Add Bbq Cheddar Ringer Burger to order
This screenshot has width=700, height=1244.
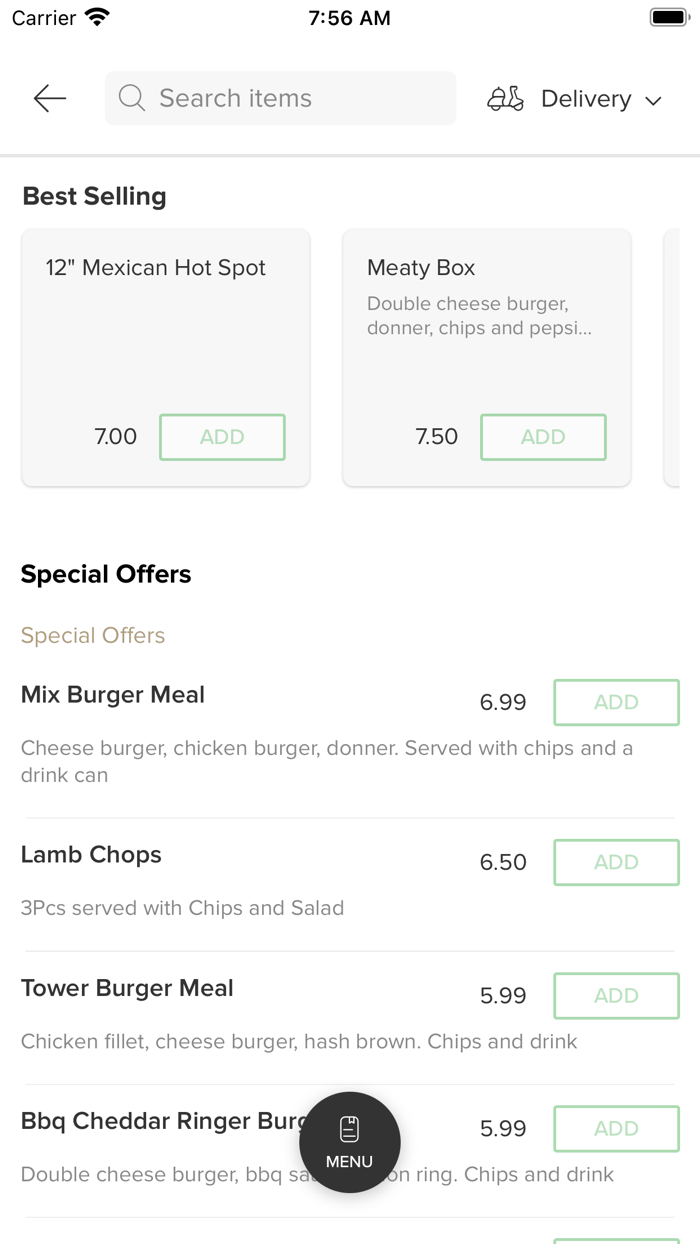(x=616, y=1128)
